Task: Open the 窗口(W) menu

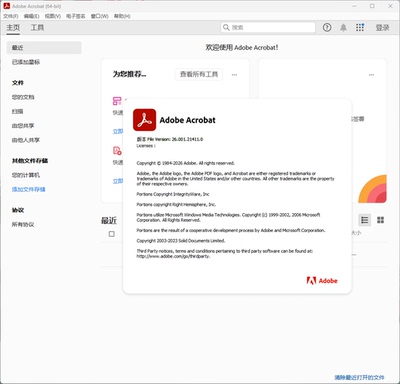Action: (x=100, y=16)
